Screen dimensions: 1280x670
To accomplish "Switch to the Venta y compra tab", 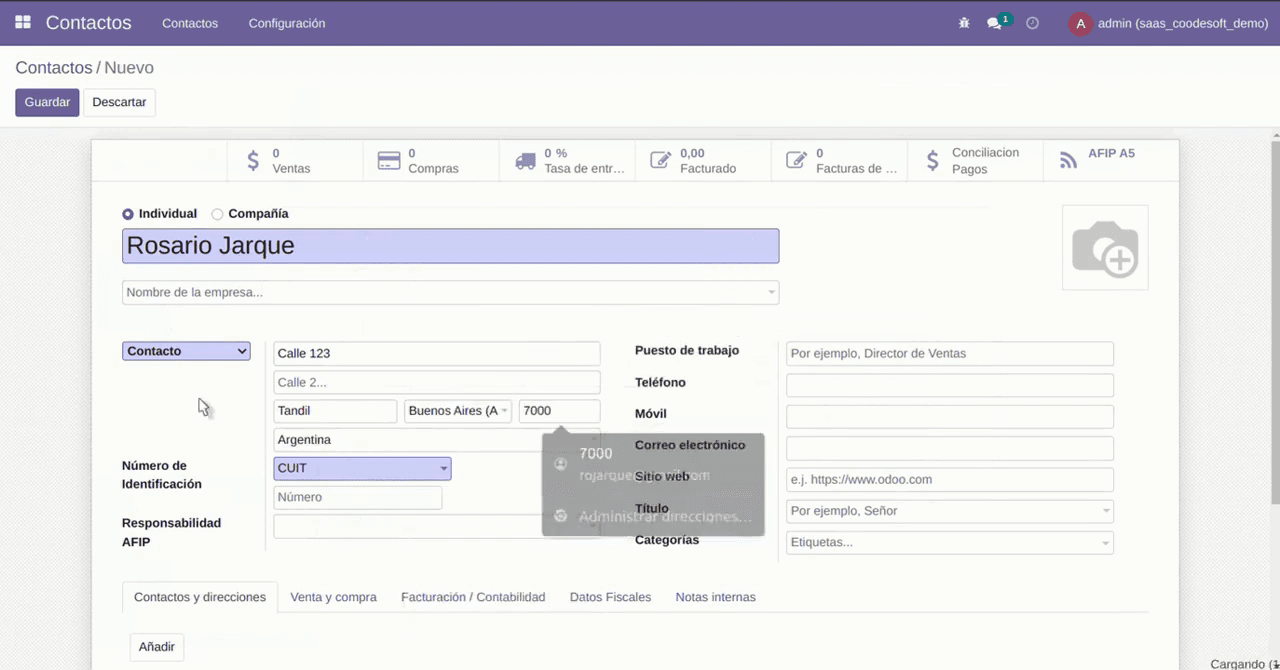I will coord(334,597).
